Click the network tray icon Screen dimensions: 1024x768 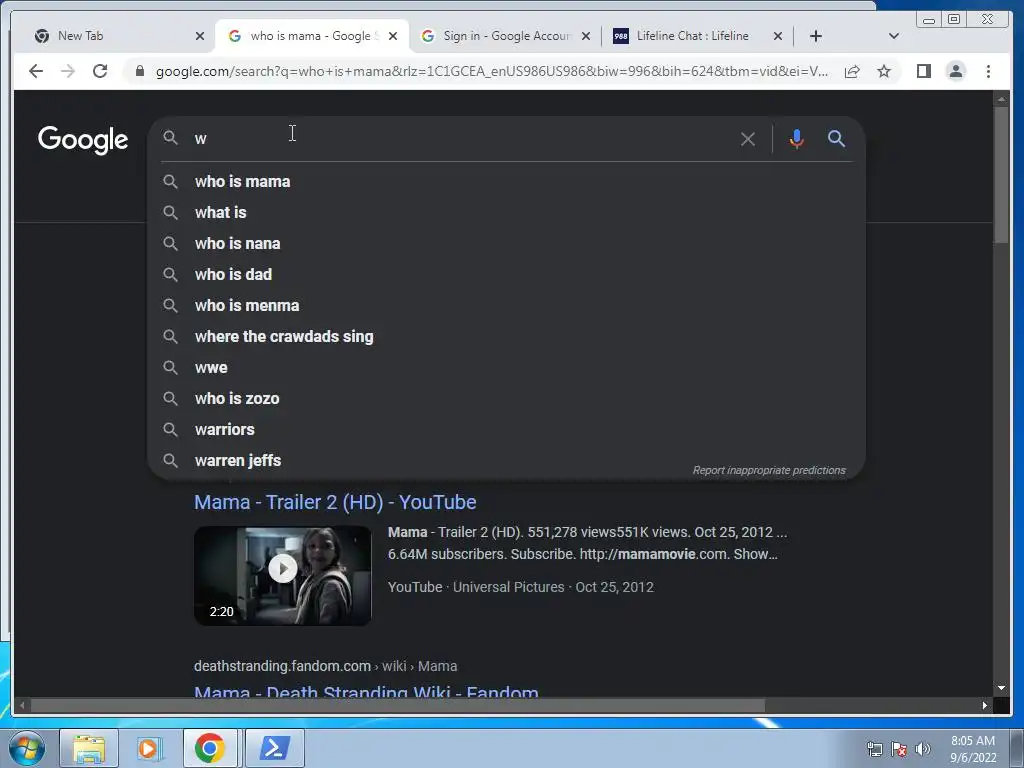pyautogui.click(x=874, y=749)
